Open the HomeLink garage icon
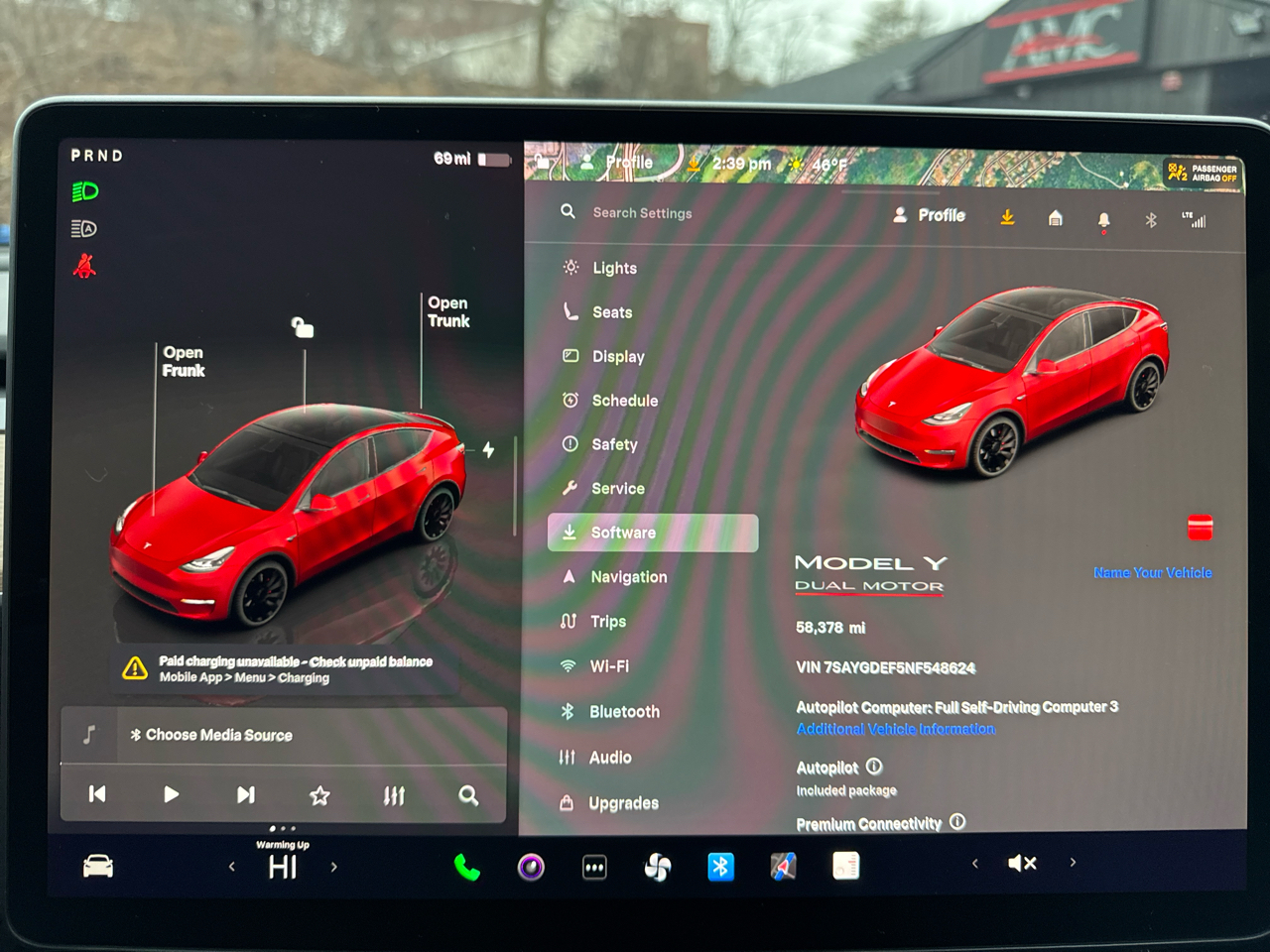1270x952 pixels. [x=1056, y=218]
